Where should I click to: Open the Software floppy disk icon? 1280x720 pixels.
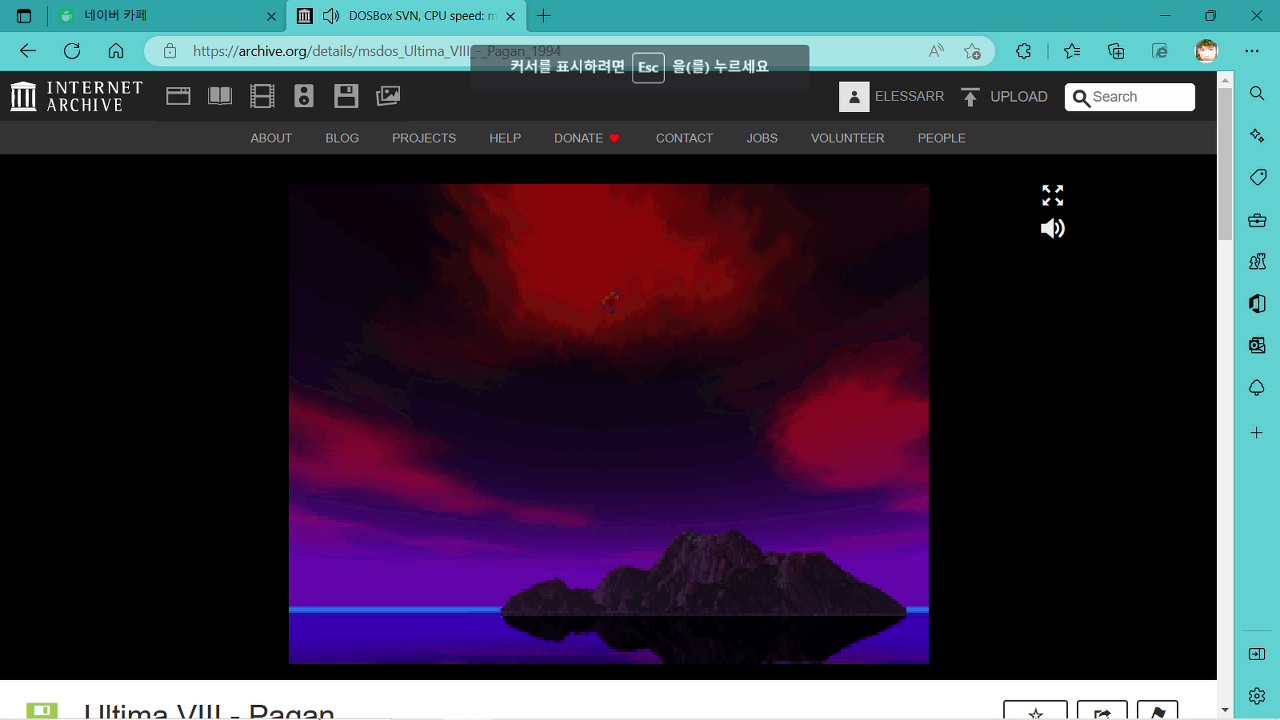coord(346,96)
